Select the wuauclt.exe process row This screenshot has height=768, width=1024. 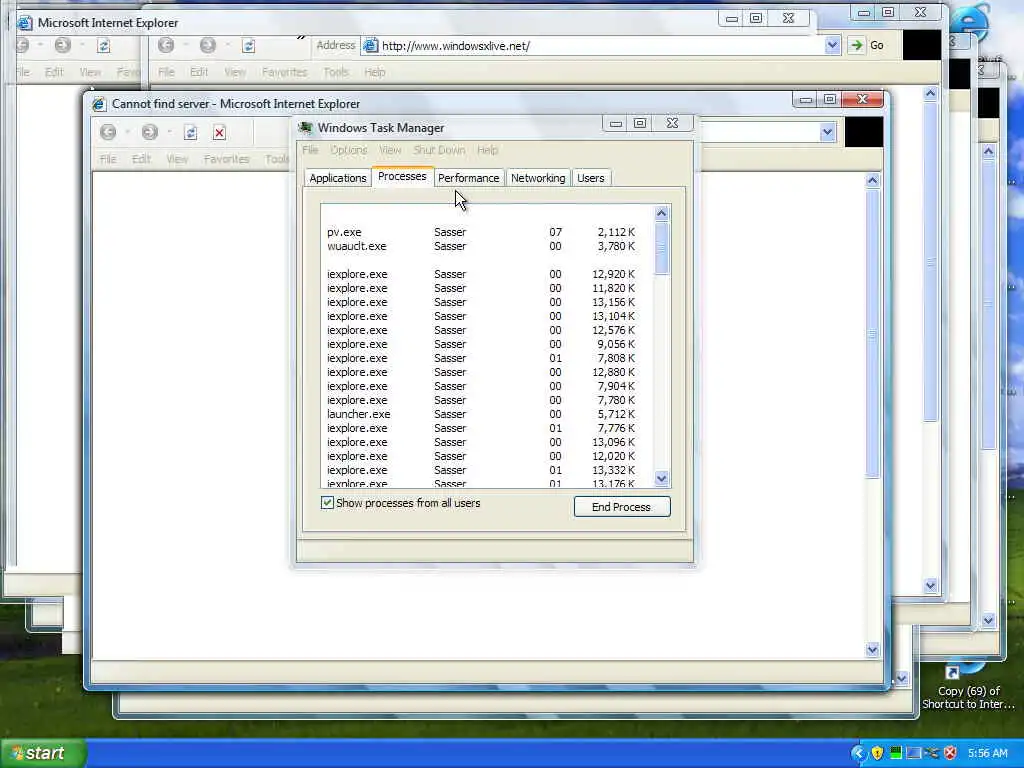(481, 246)
